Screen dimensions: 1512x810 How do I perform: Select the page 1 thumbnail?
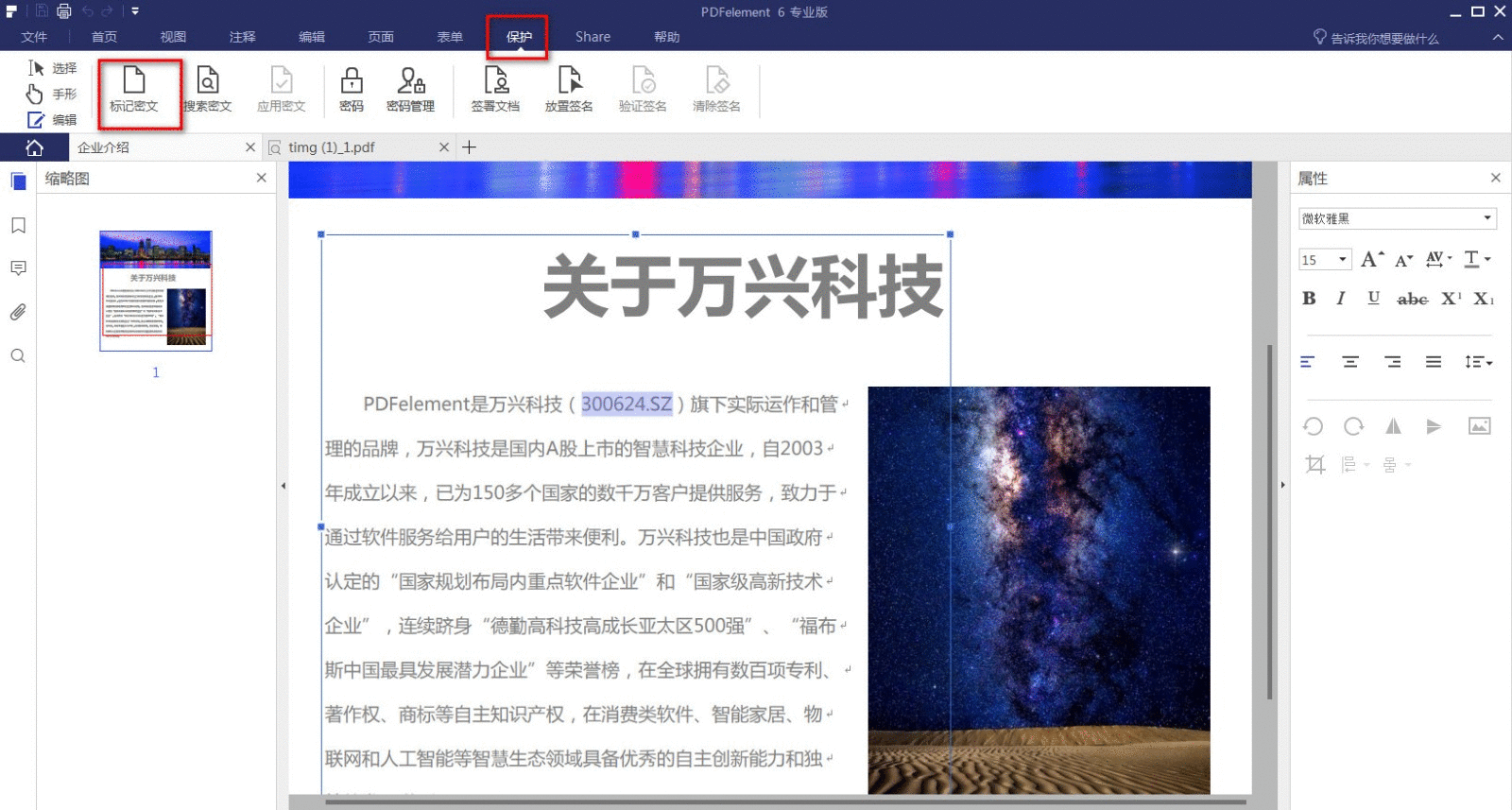pyautogui.click(x=156, y=291)
